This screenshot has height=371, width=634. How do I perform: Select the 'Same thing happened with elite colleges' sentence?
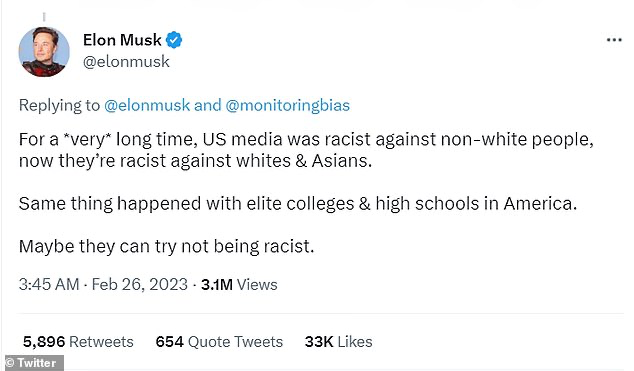coord(298,203)
